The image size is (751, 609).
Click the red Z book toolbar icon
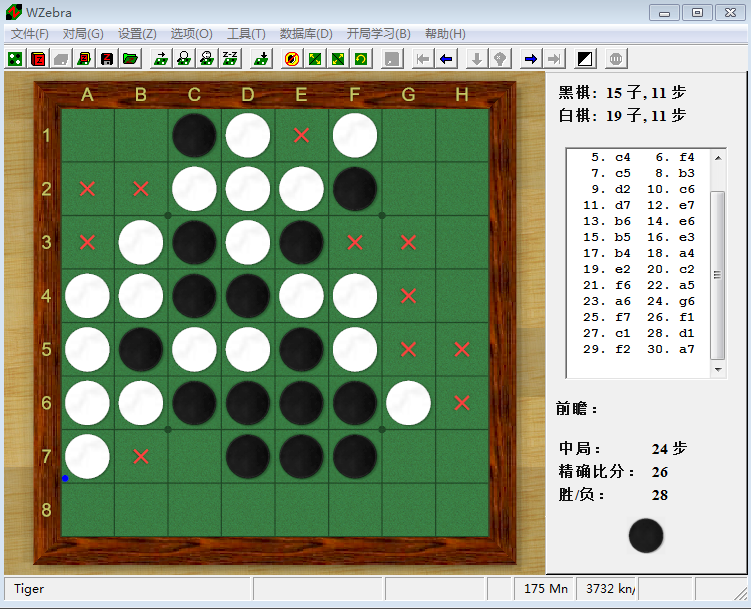(x=38, y=59)
